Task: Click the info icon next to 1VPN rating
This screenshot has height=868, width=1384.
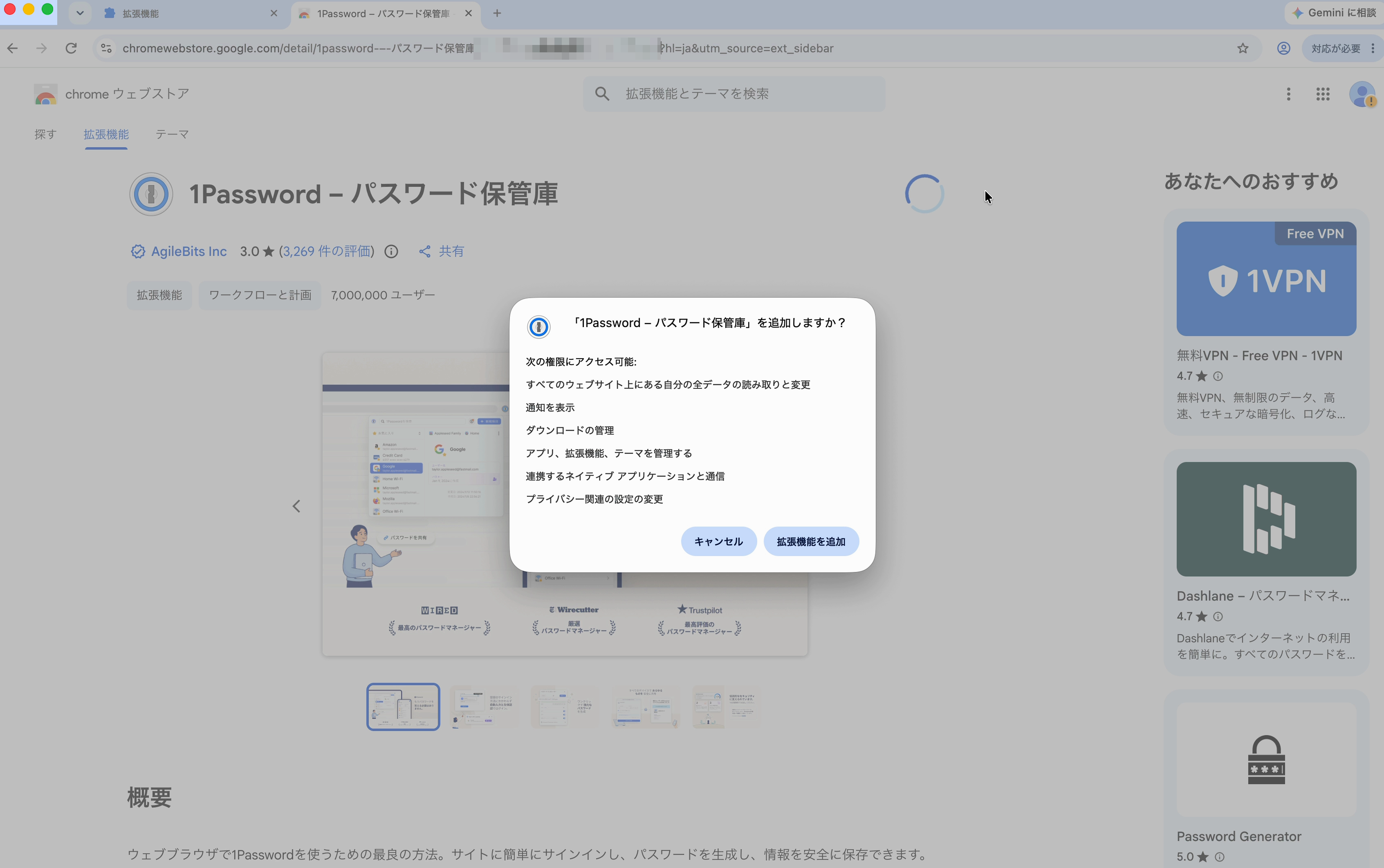Action: (1218, 376)
